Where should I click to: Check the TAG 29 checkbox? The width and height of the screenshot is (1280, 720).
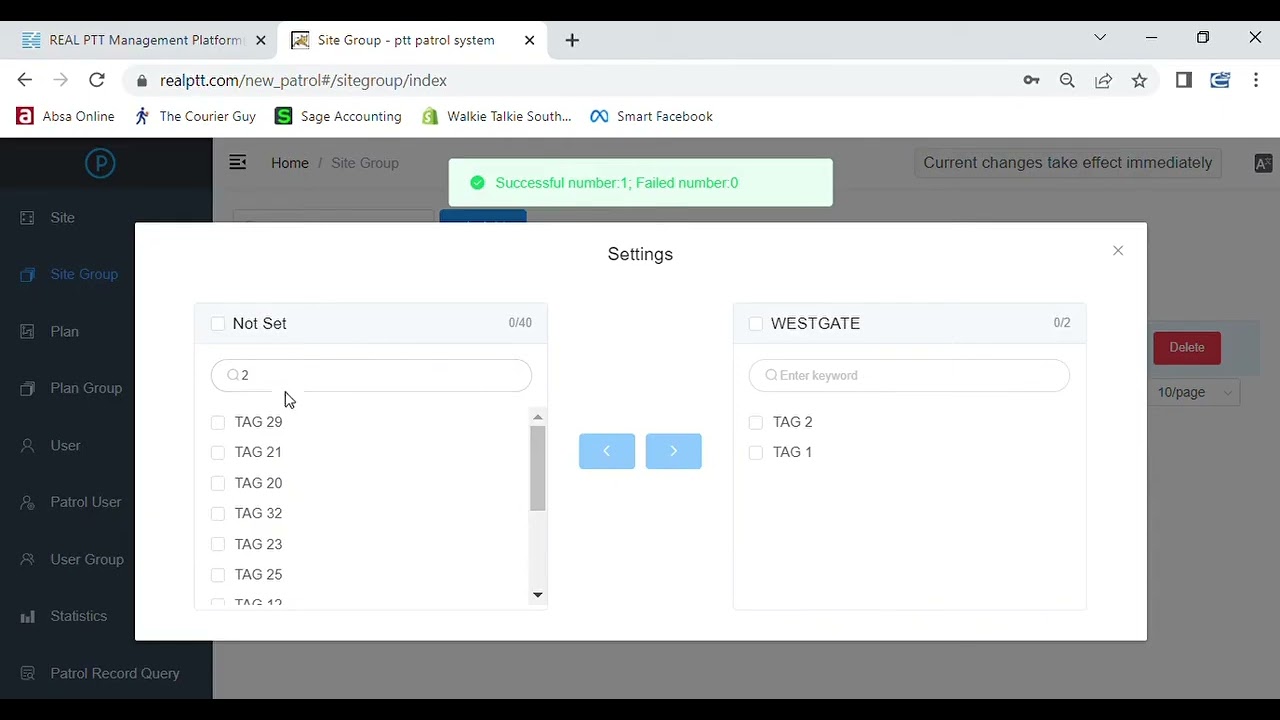tap(218, 422)
